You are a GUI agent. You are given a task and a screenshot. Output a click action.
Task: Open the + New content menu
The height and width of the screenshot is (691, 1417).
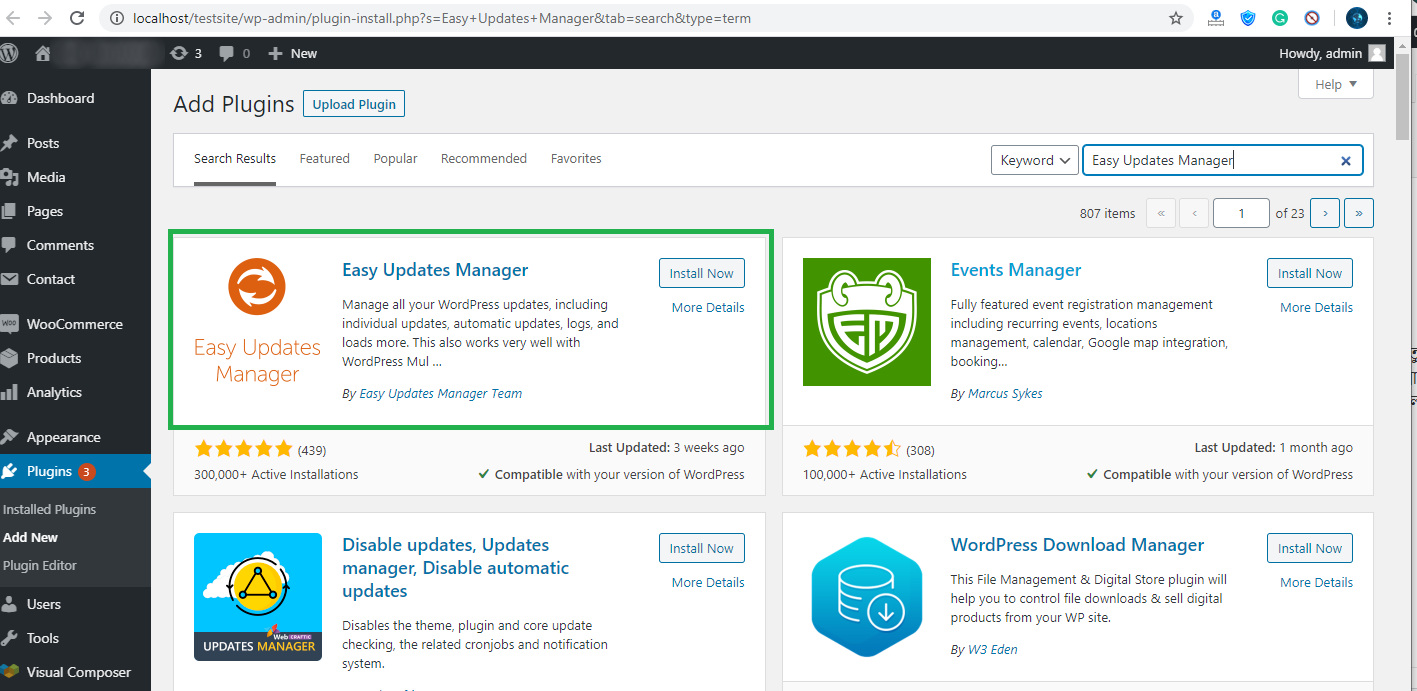tap(293, 53)
